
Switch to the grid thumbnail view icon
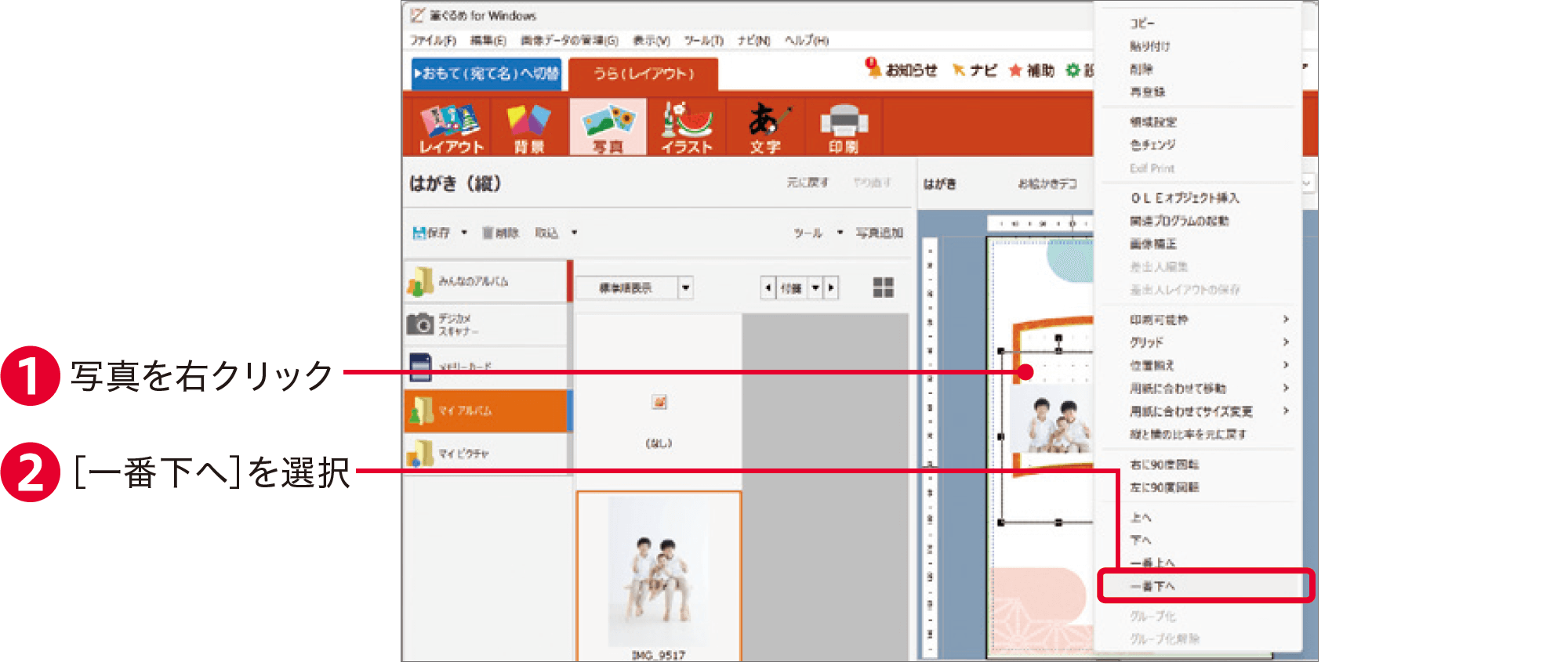coord(884,288)
